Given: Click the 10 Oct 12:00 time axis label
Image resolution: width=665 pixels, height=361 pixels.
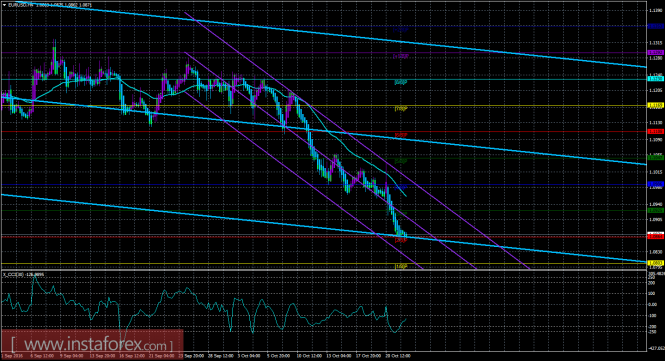Looking at the screenshot, I should 309,356.
